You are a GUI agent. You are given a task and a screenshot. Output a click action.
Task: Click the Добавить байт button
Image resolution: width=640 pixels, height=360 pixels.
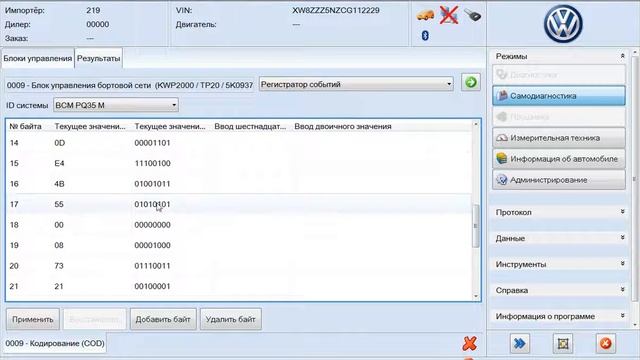(x=163, y=319)
